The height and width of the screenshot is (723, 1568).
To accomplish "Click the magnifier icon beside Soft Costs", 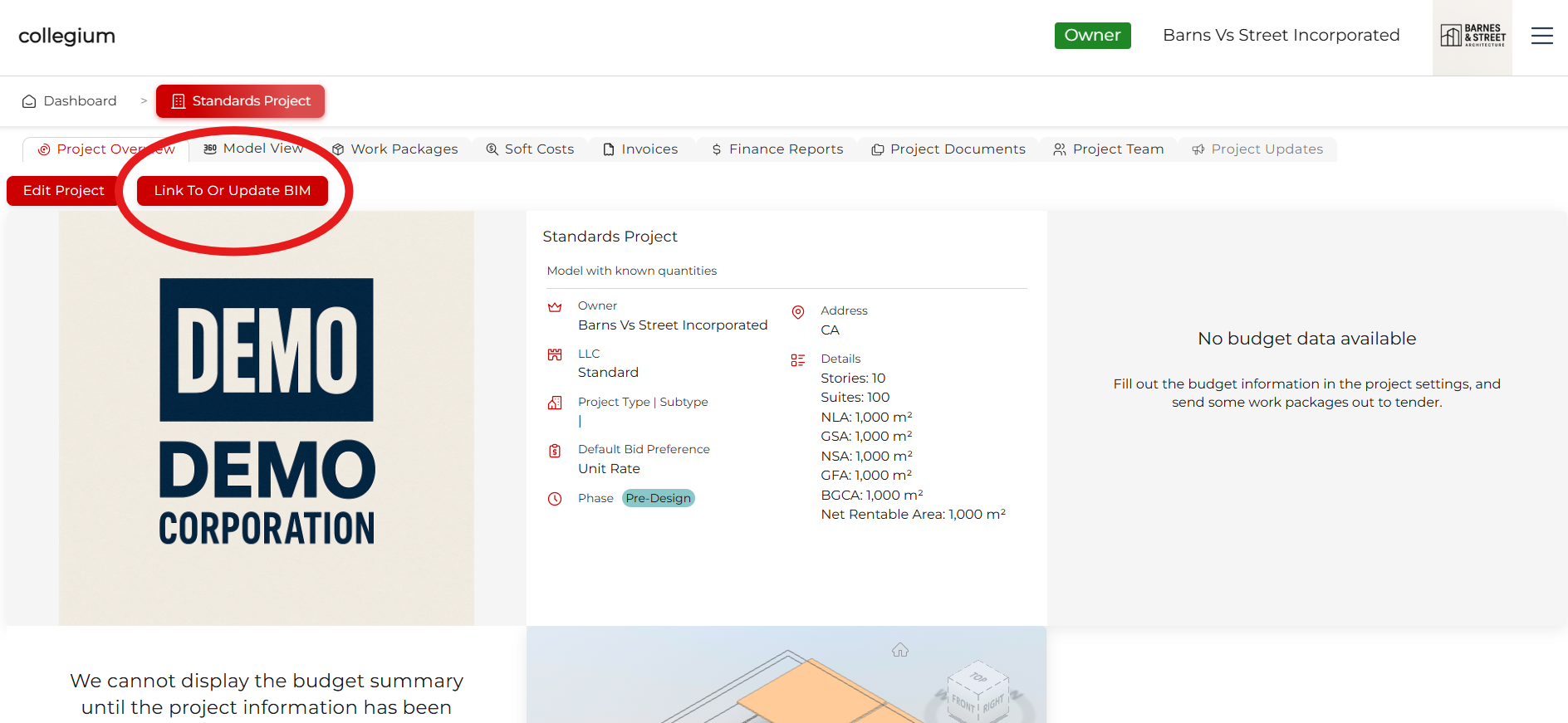I will (492, 149).
